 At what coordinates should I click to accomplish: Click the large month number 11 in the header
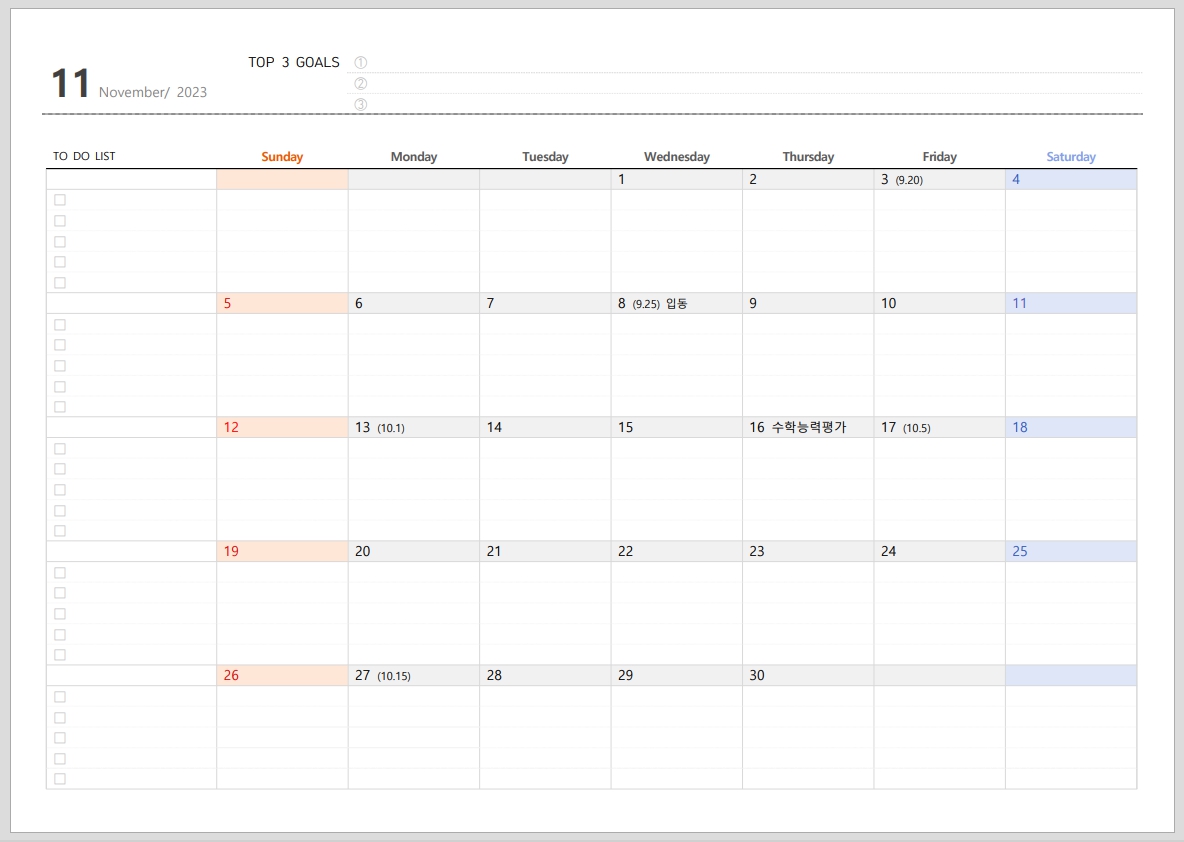pos(70,83)
